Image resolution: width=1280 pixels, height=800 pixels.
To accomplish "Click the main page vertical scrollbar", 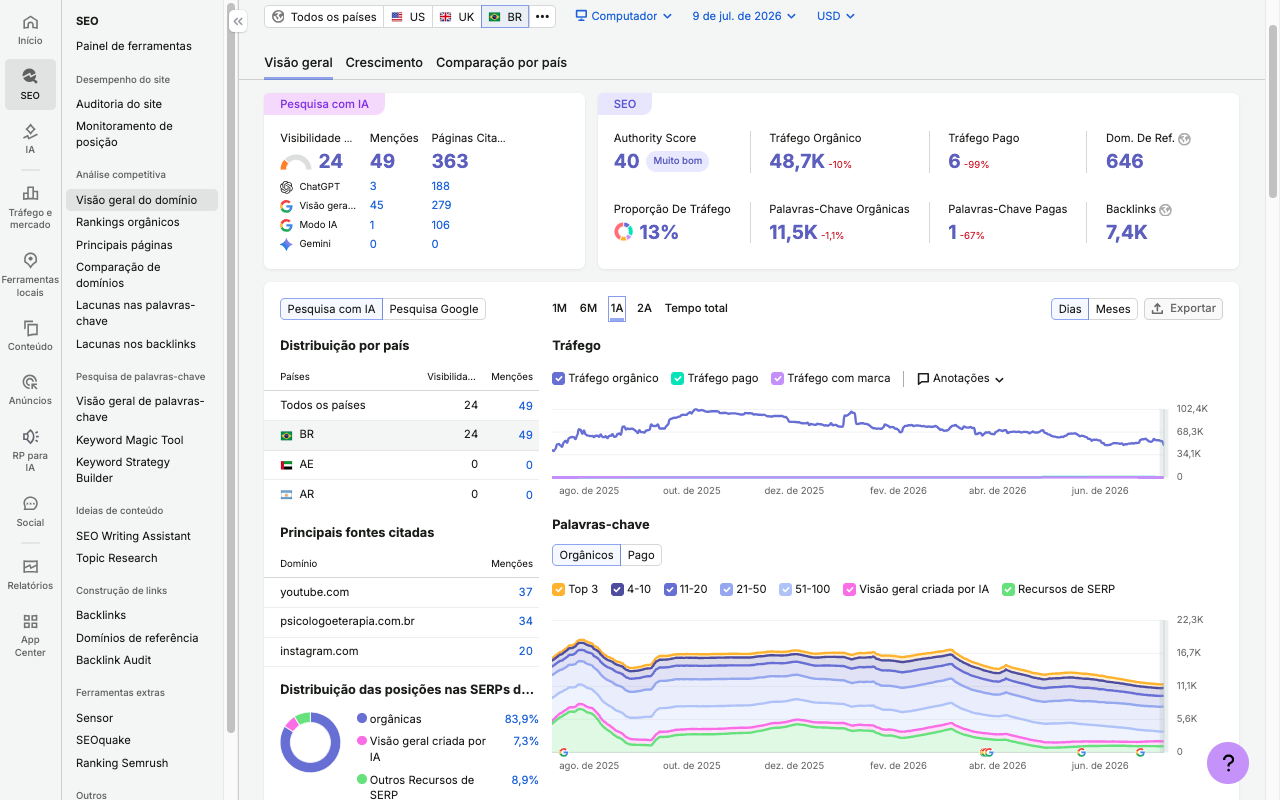I will (1273, 110).
